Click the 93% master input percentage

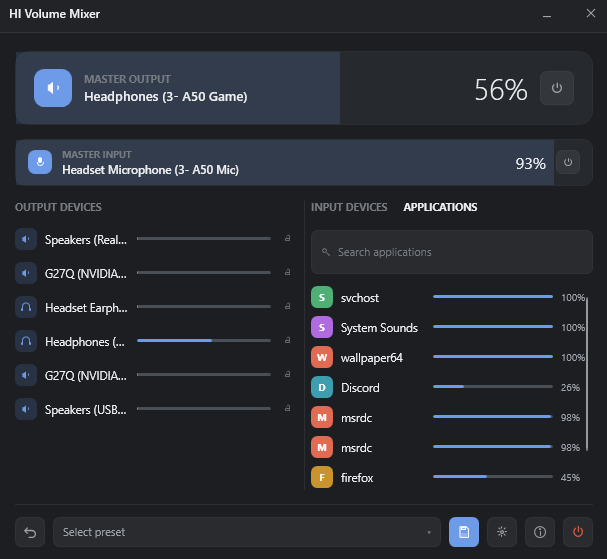pos(530,163)
